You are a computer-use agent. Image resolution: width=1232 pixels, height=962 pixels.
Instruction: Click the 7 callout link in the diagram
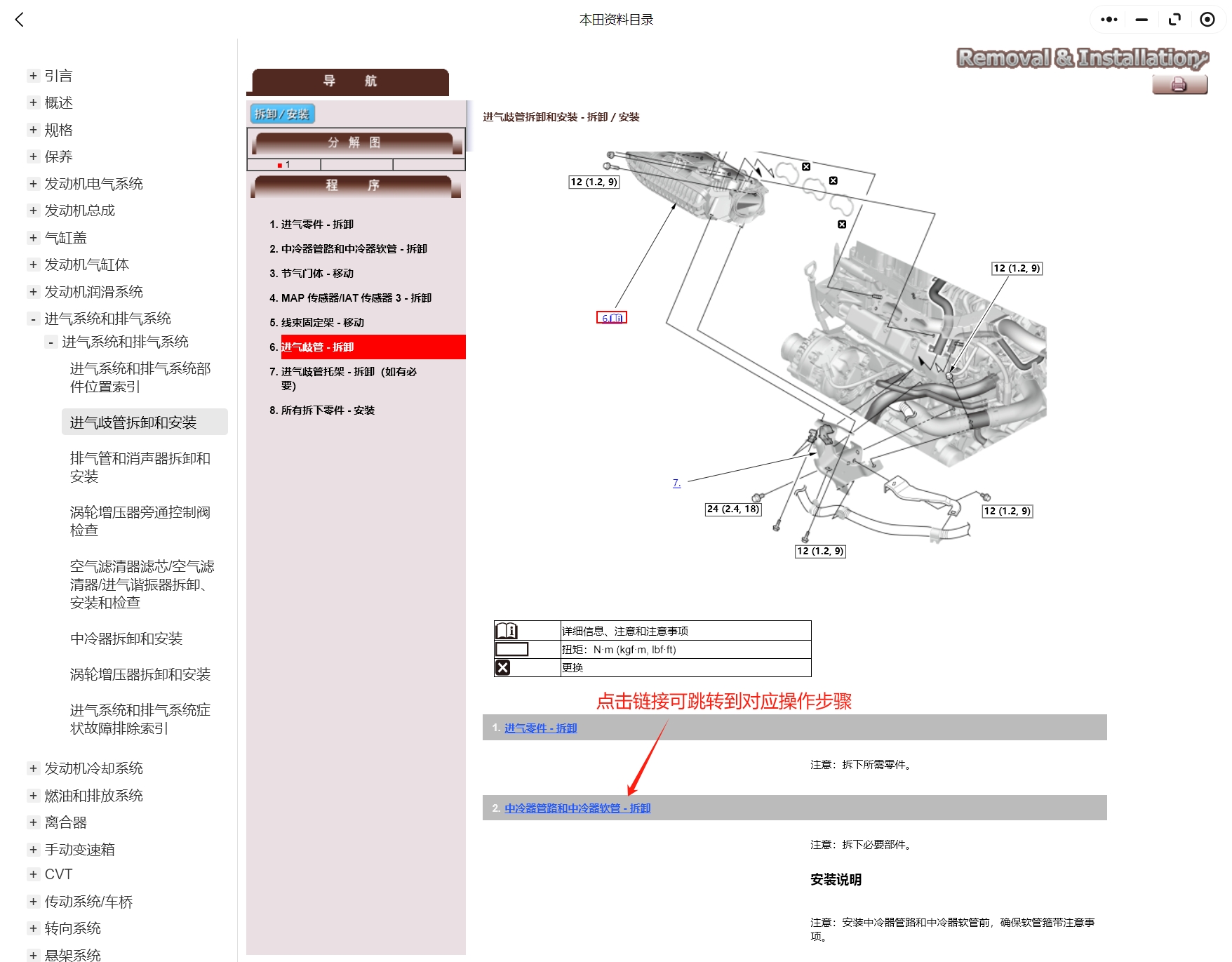(677, 483)
